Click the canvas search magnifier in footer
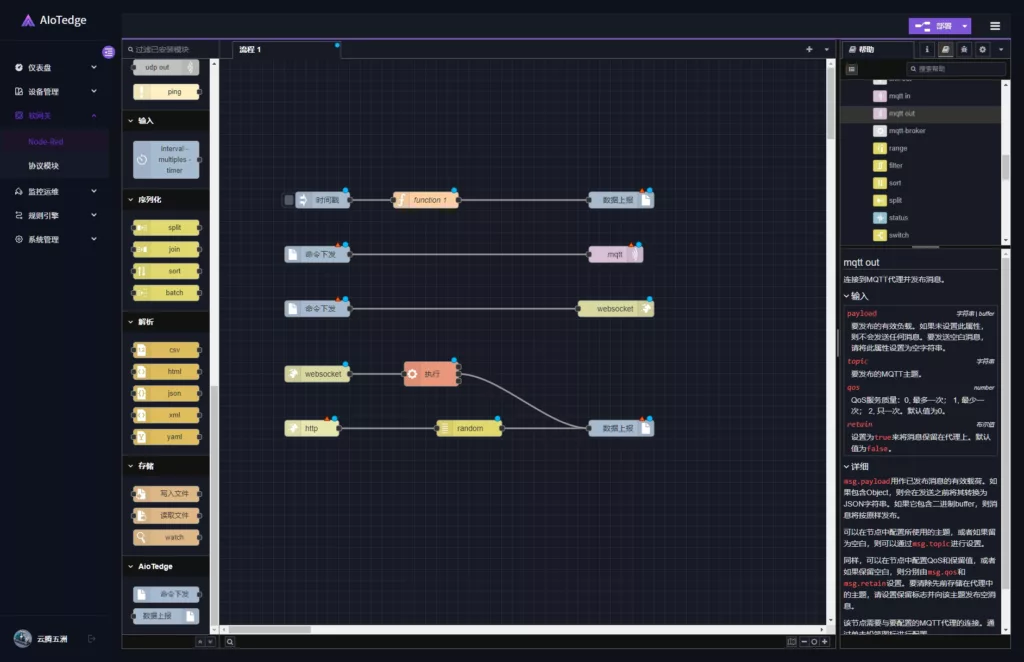Viewport: 1024px width, 662px height. (230, 642)
